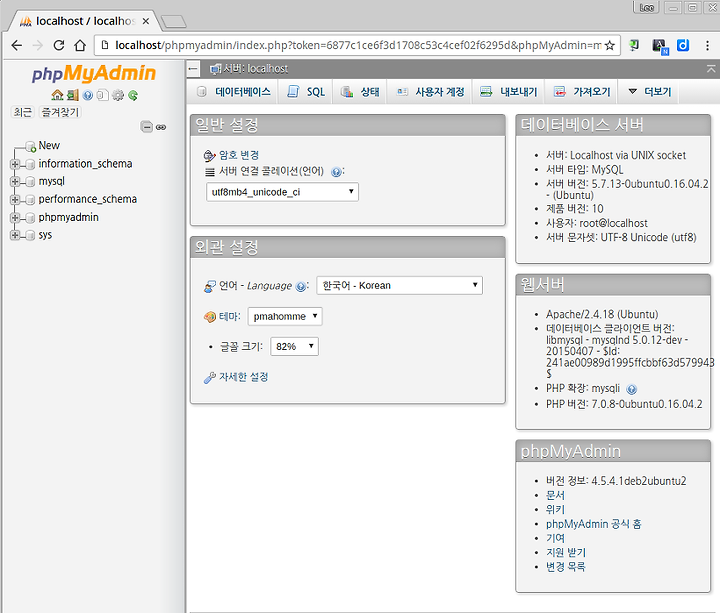Open navigation panel settings gear icon
The width and height of the screenshot is (720, 613).
(118, 95)
